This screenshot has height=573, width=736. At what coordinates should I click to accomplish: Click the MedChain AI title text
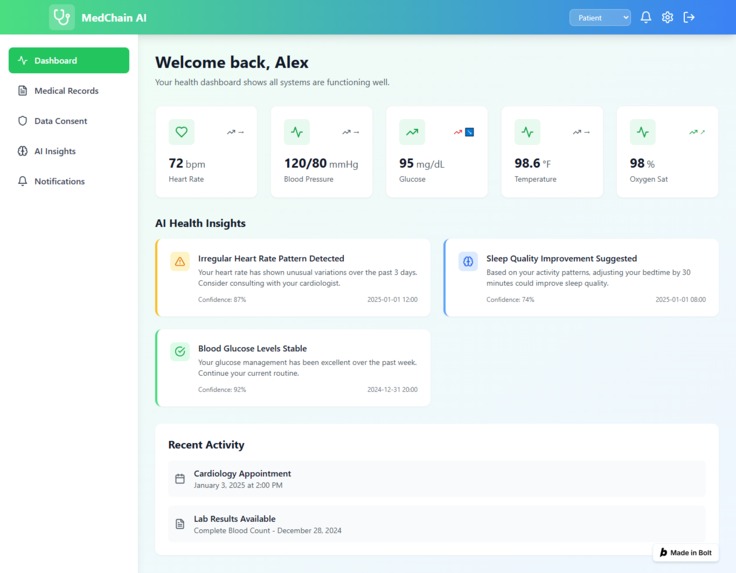pyautogui.click(x=114, y=18)
